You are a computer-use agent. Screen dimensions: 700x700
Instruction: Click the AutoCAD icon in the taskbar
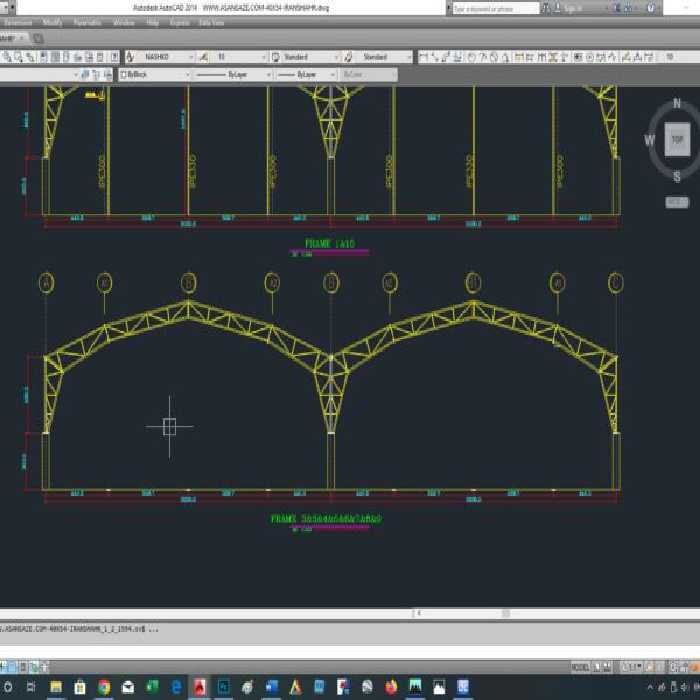(x=200, y=686)
